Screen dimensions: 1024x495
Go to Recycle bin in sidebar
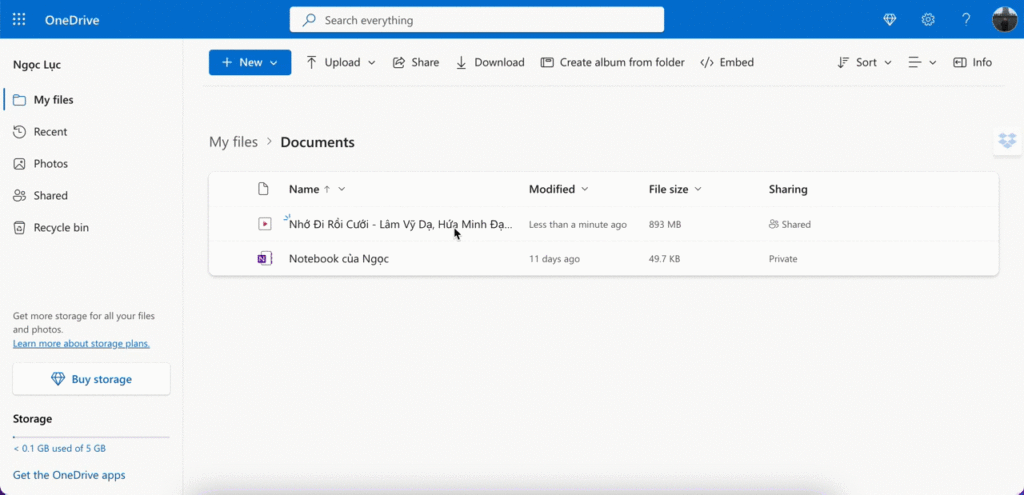coord(61,228)
